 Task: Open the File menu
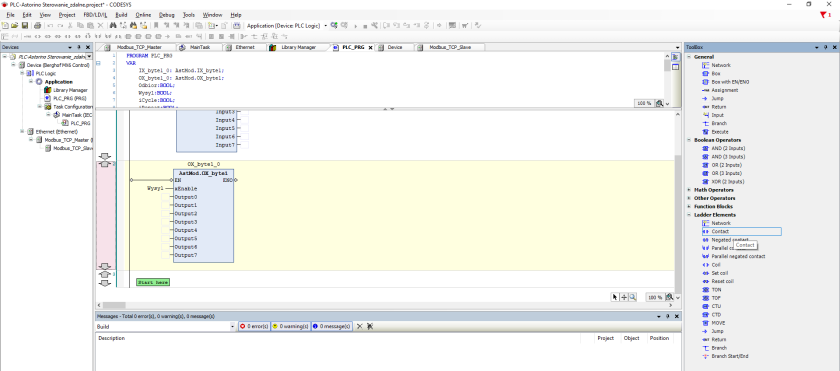[x=10, y=14]
